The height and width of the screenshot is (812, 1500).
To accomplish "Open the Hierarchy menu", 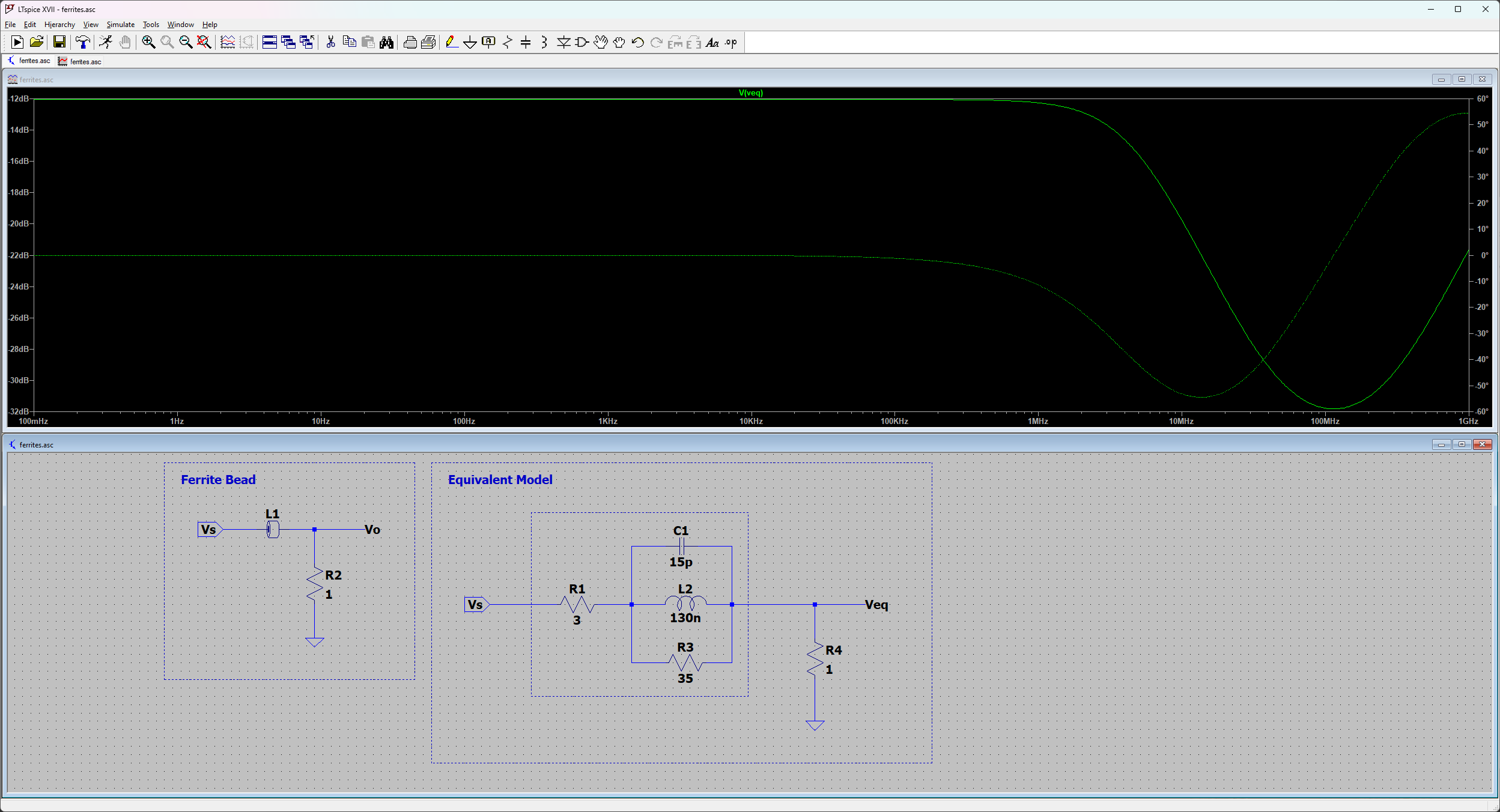I will pyautogui.click(x=59, y=25).
